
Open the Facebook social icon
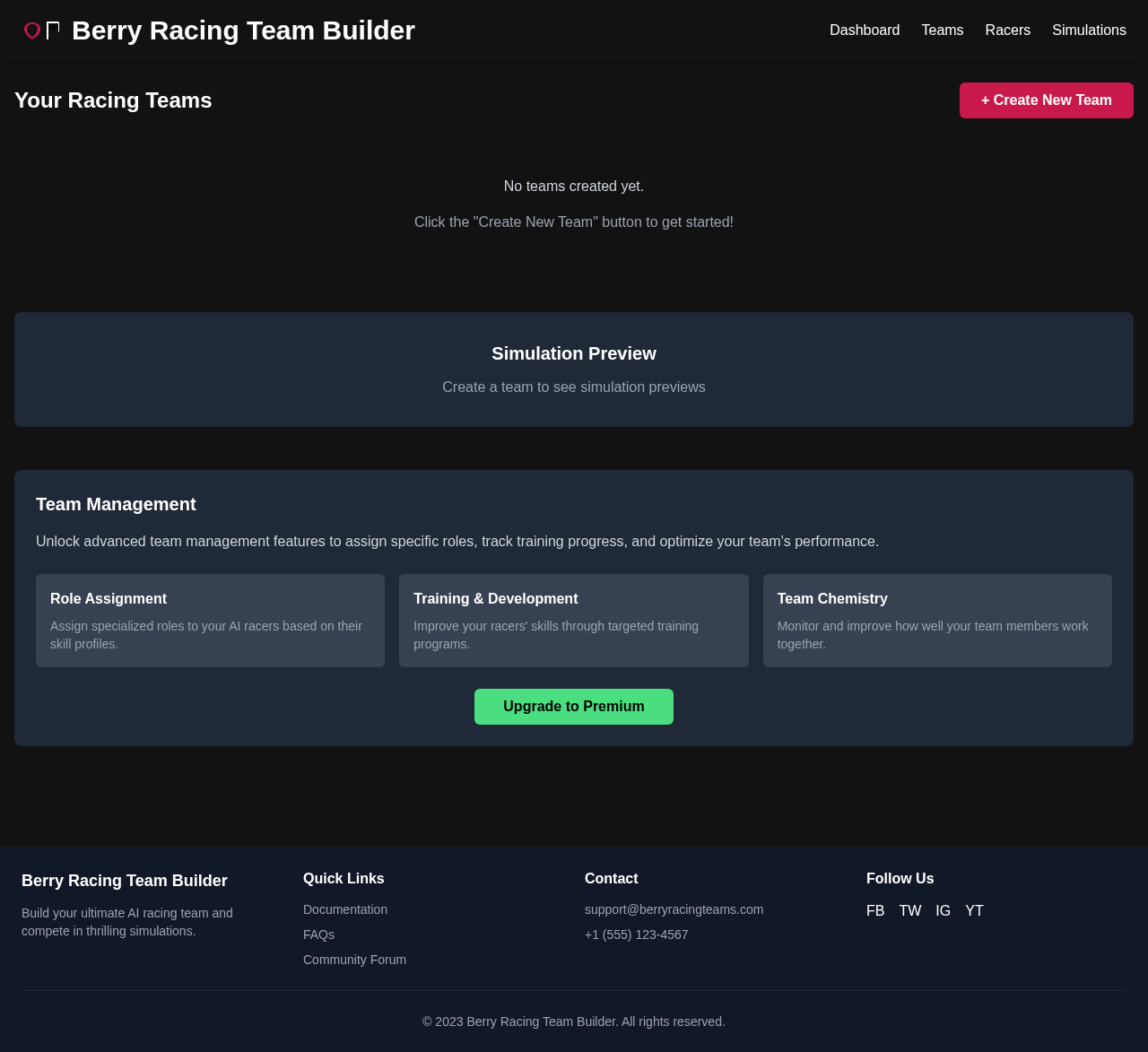874,909
